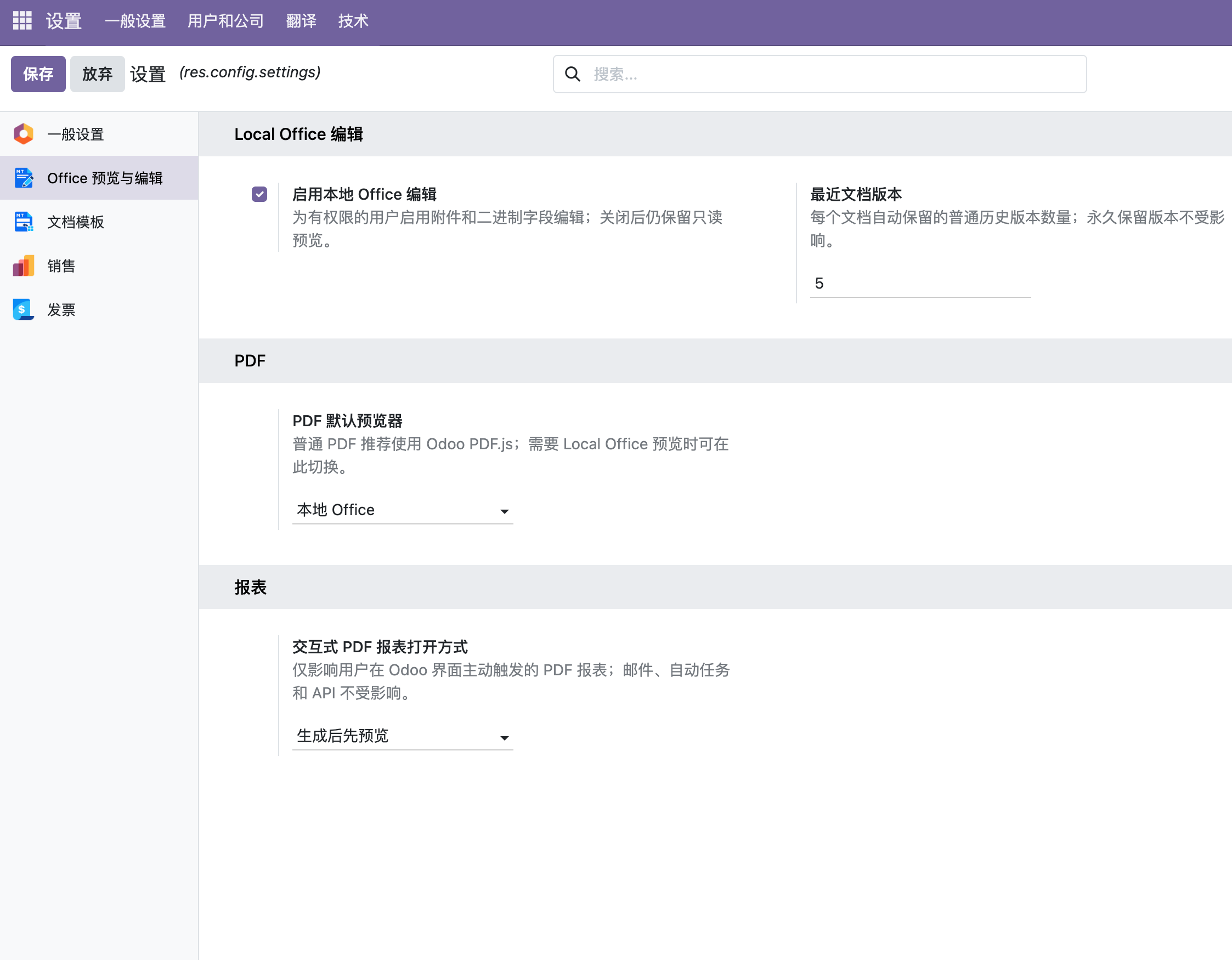The width and height of the screenshot is (1232, 960).
Task: Select 文档模板 sidebar tab
Action: [99, 222]
